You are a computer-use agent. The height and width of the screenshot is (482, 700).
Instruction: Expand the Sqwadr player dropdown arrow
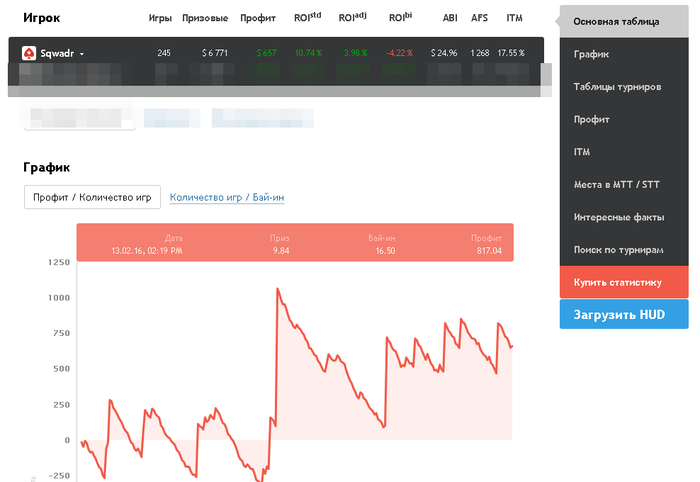(x=82, y=54)
